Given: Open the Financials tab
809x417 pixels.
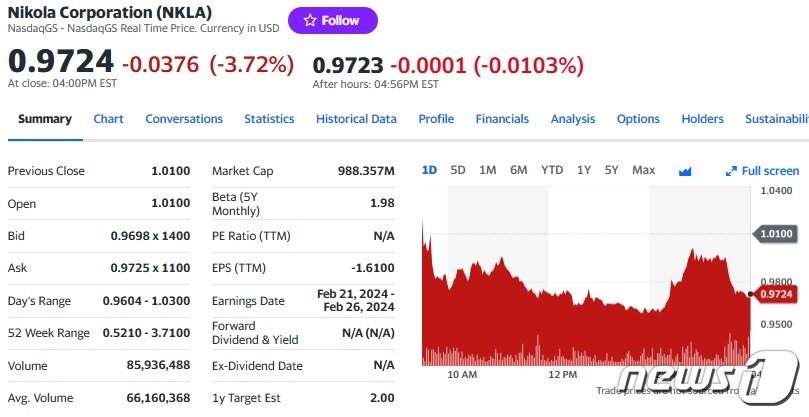Looking at the screenshot, I should point(502,119).
